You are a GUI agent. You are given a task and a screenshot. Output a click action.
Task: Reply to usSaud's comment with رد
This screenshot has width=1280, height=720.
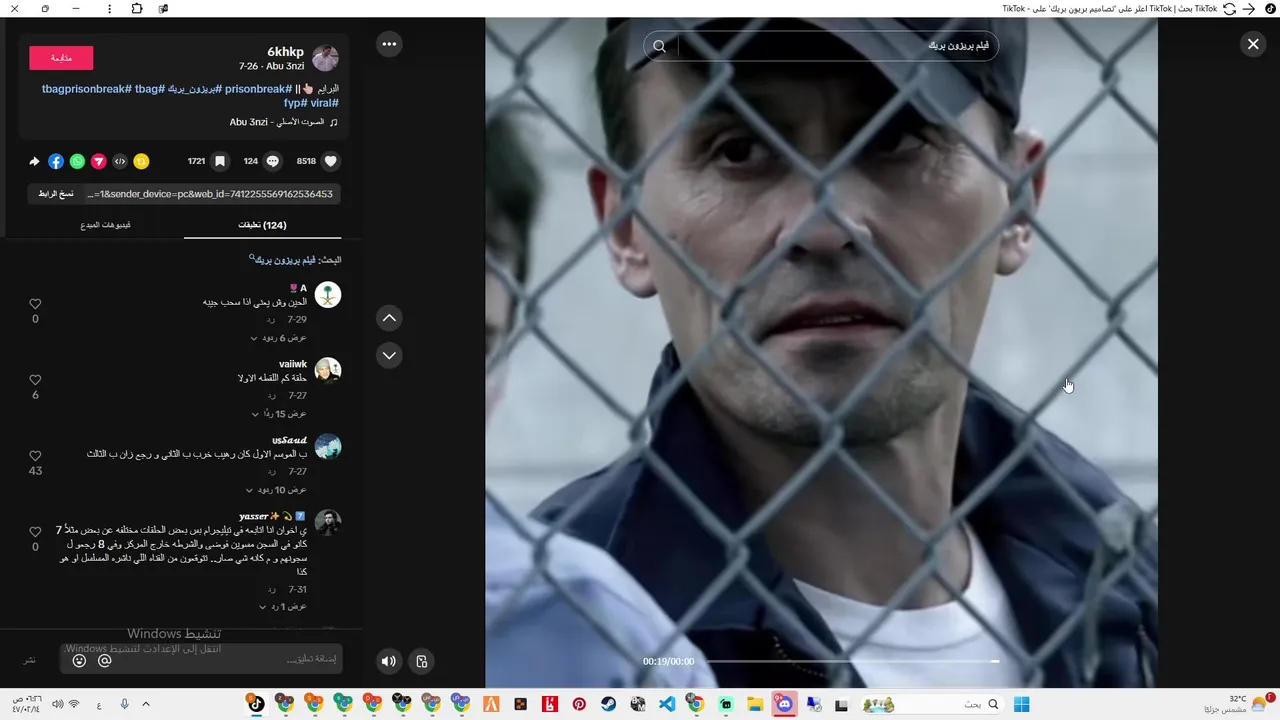271,472
